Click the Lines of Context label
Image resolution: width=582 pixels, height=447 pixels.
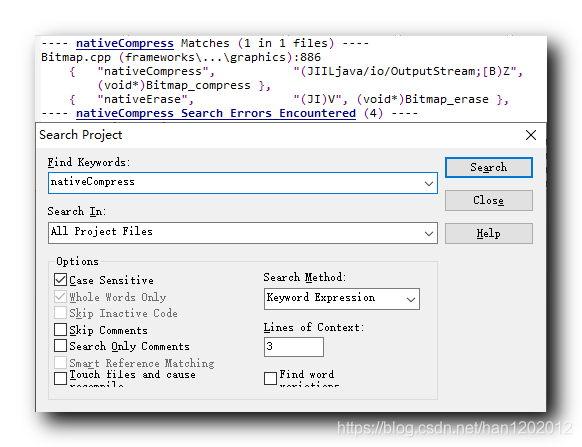314,327
